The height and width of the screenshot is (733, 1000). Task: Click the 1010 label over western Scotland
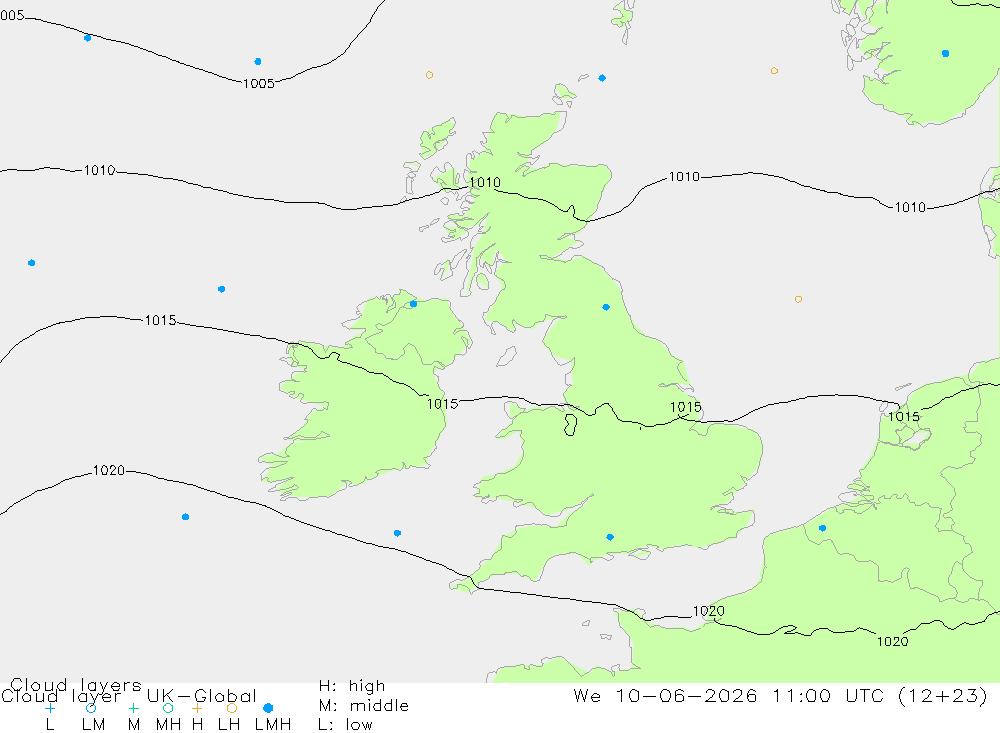tap(485, 182)
